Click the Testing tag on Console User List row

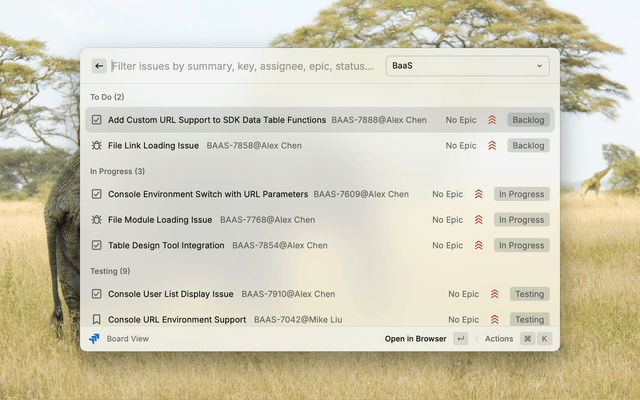pyautogui.click(x=529, y=294)
